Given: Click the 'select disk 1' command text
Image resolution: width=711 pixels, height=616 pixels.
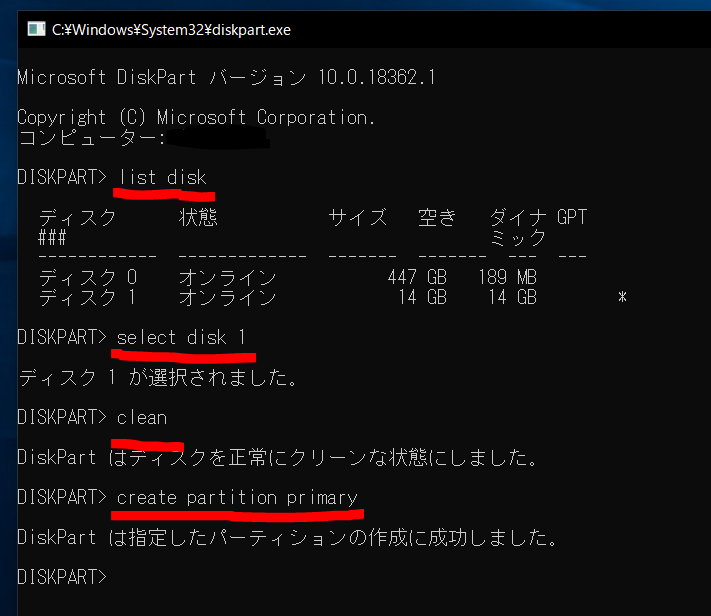Looking at the screenshot, I should [181, 337].
